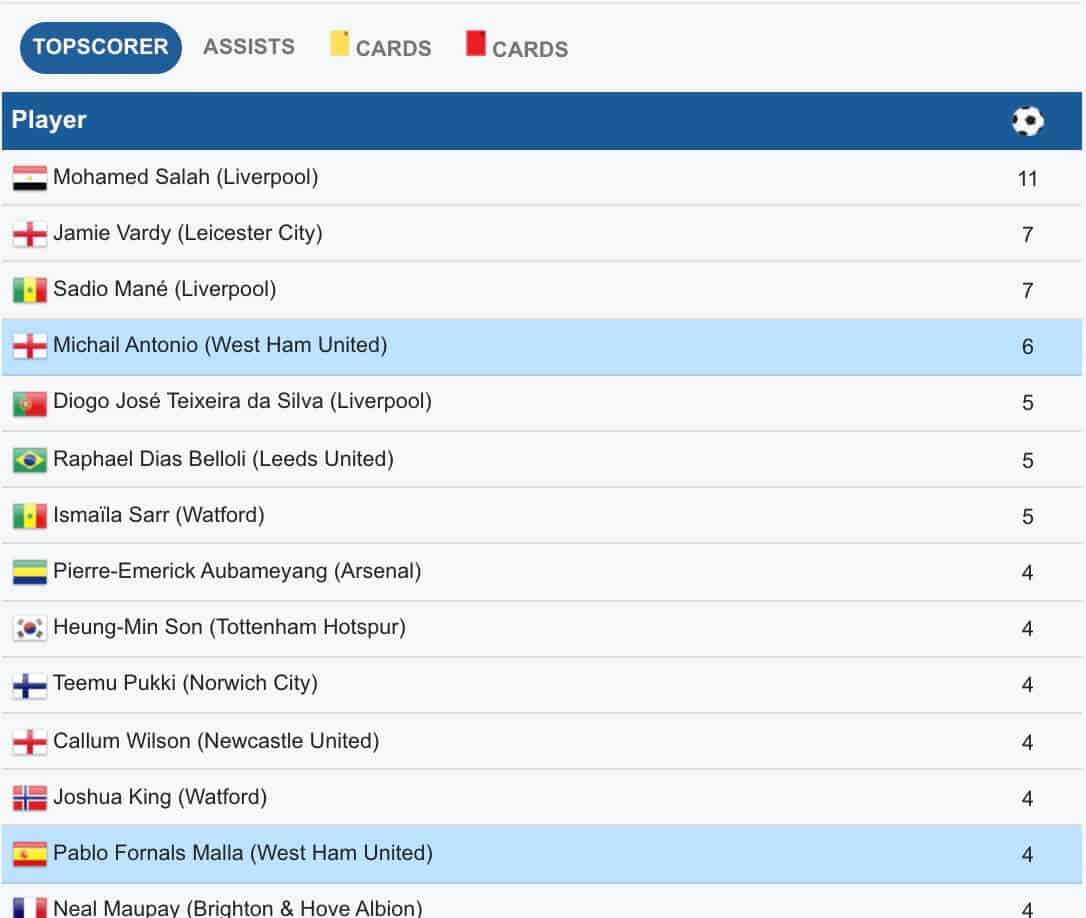1086x918 pixels.
Task: Click the red card icon
Action: [x=476, y=43]
